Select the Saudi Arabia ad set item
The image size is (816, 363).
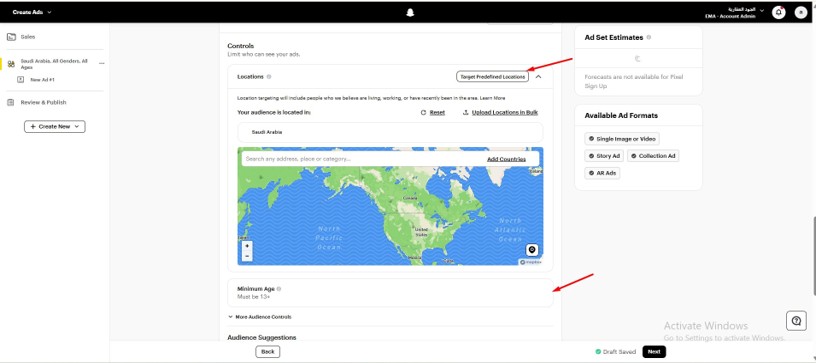coord(55,64)
